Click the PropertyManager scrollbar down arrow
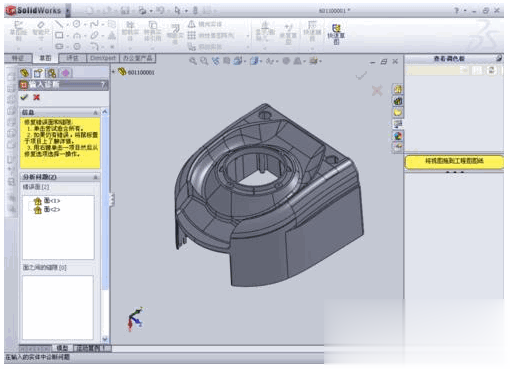 [105, 339]
